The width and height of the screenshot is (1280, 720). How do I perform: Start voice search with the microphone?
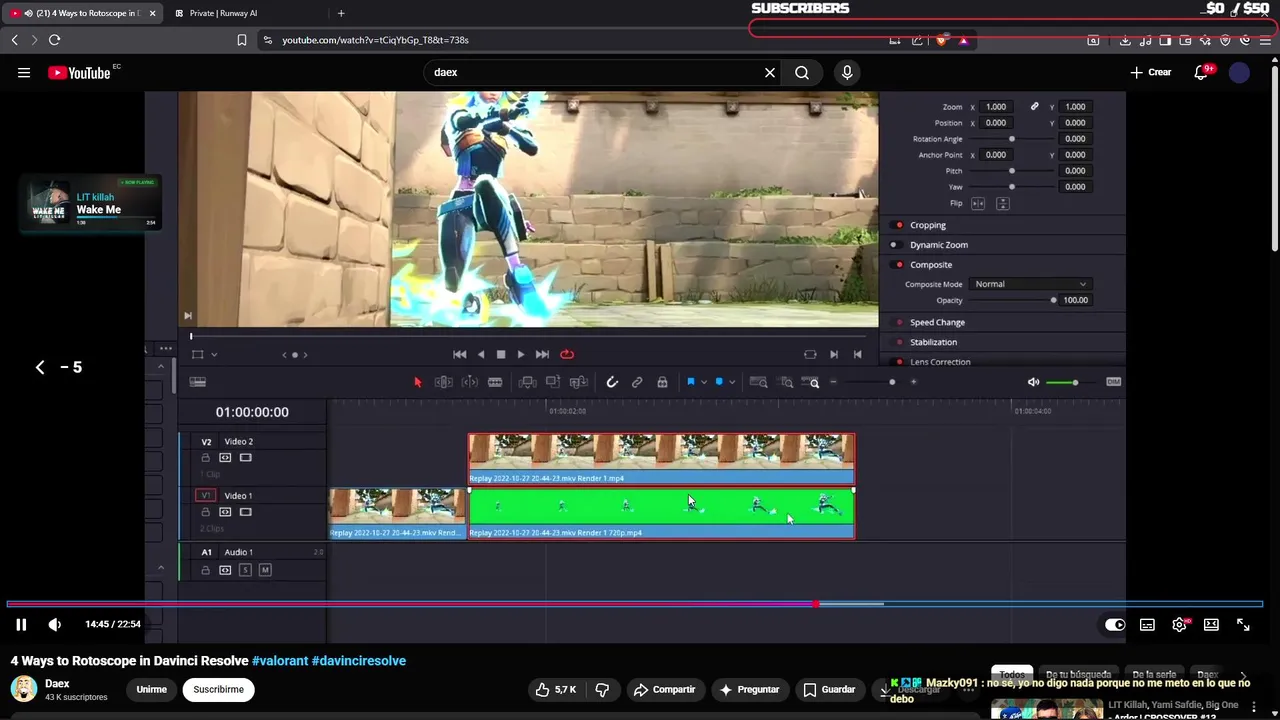point(847,72)
